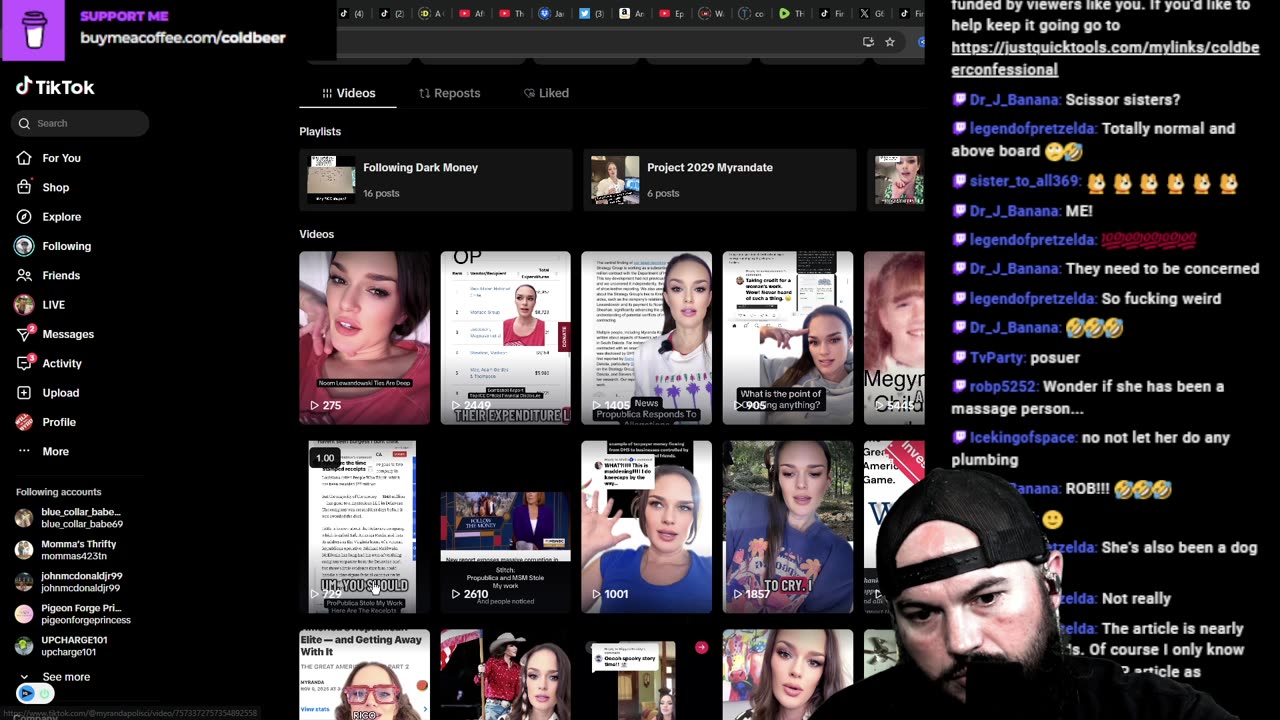This screenshot has width=1280, height=720.
Task: Switch to the Videos tab
Action: pyautogui.click(x=348, y=93)
